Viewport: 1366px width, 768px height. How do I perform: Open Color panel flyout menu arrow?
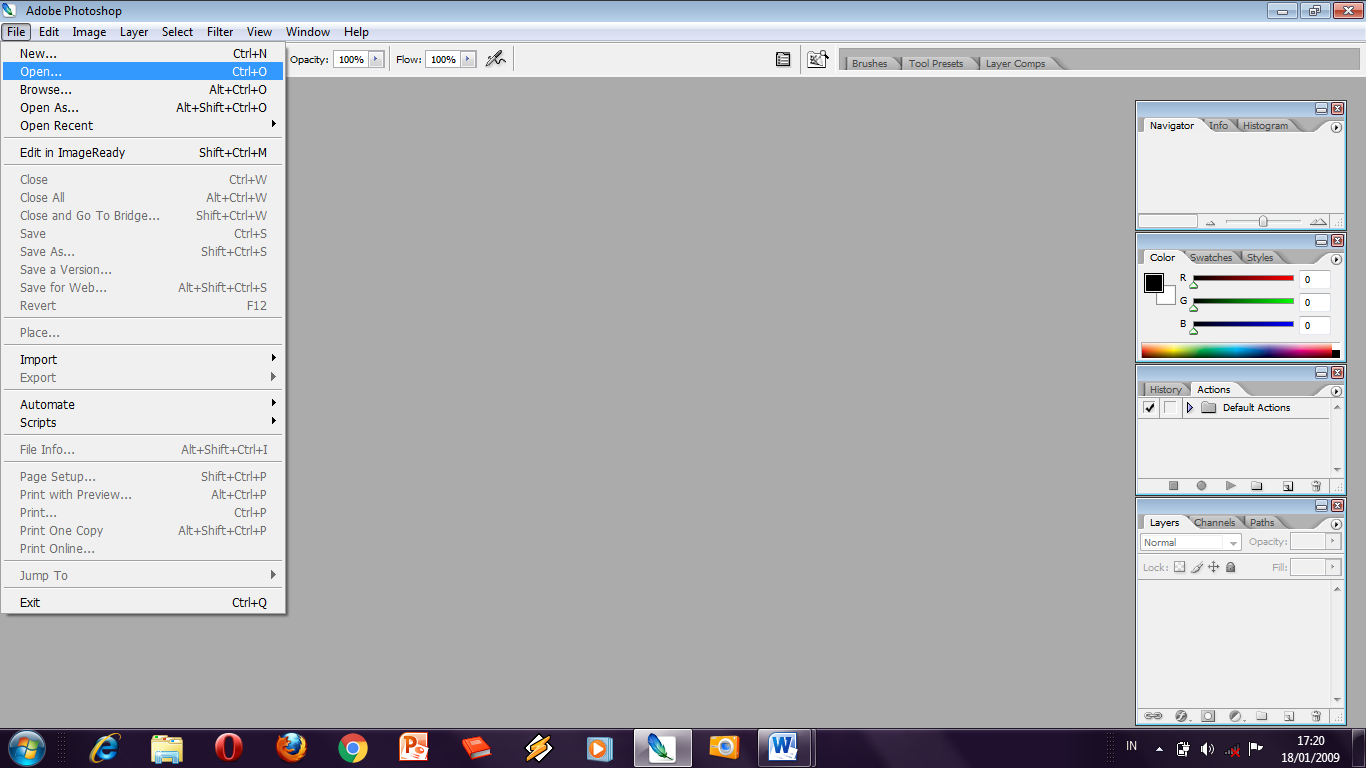1336,259
